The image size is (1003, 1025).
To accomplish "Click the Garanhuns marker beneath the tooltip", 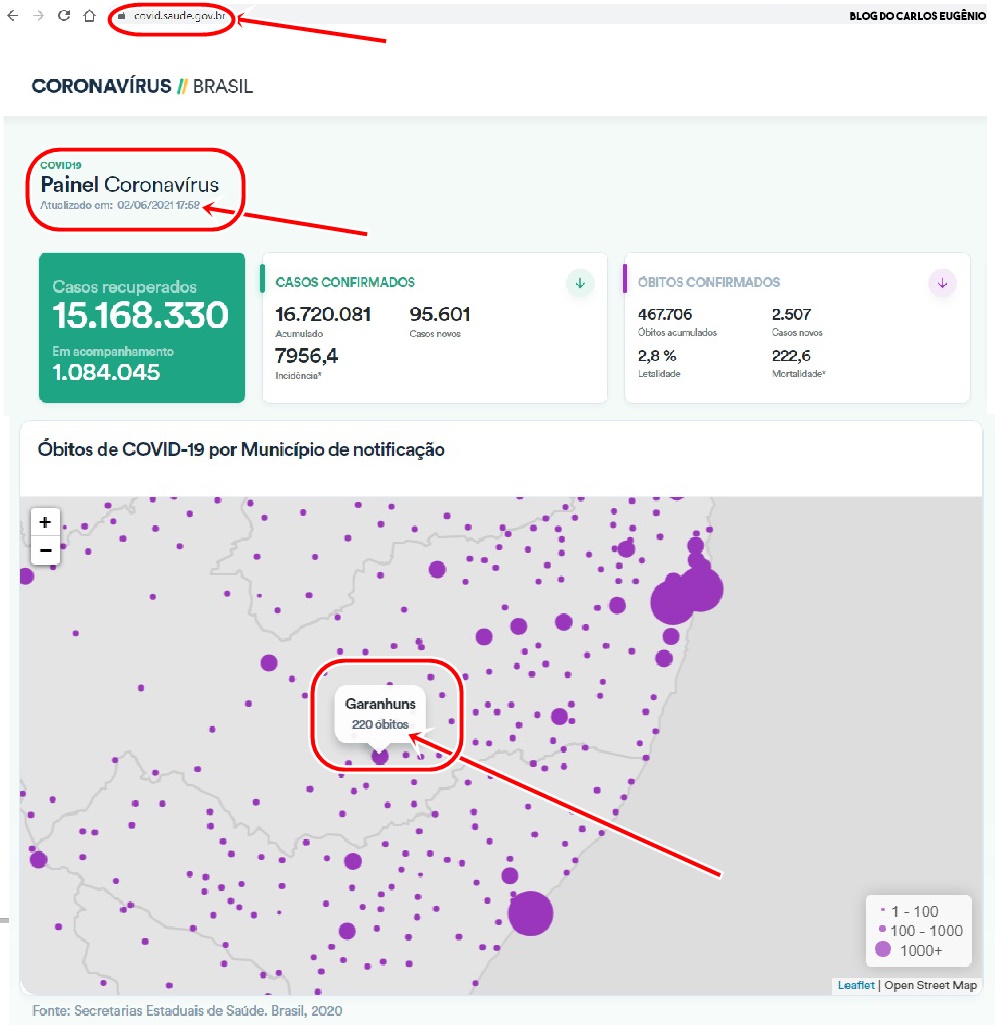I will (x=380, y=757).
